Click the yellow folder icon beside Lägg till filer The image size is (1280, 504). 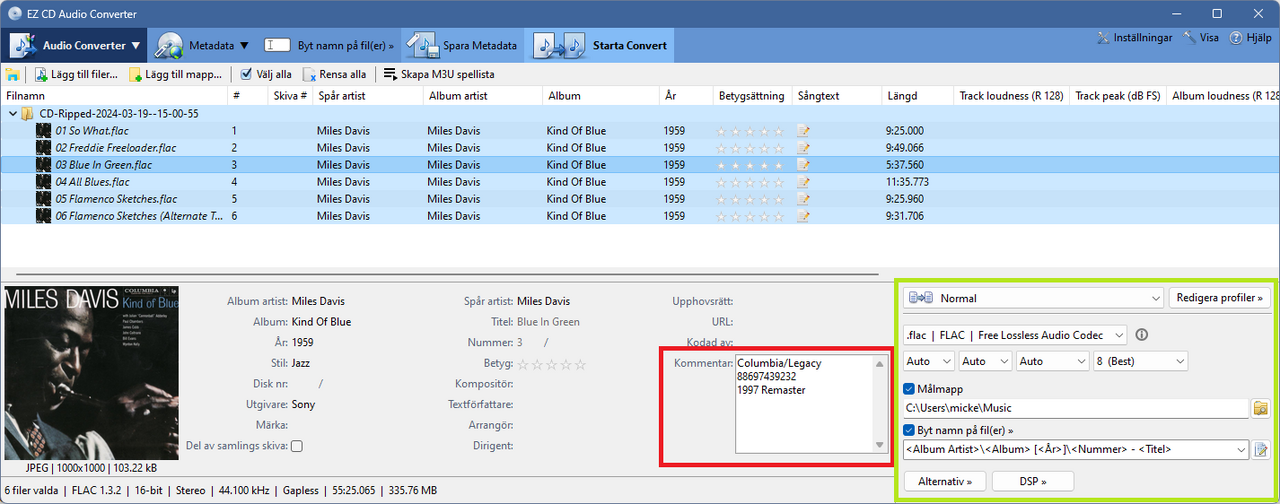coord(12,74)
